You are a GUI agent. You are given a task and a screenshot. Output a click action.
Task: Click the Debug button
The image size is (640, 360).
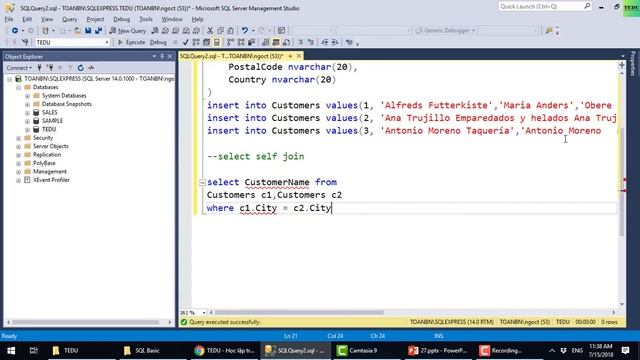pyautogui.click(x=158, y=42)
